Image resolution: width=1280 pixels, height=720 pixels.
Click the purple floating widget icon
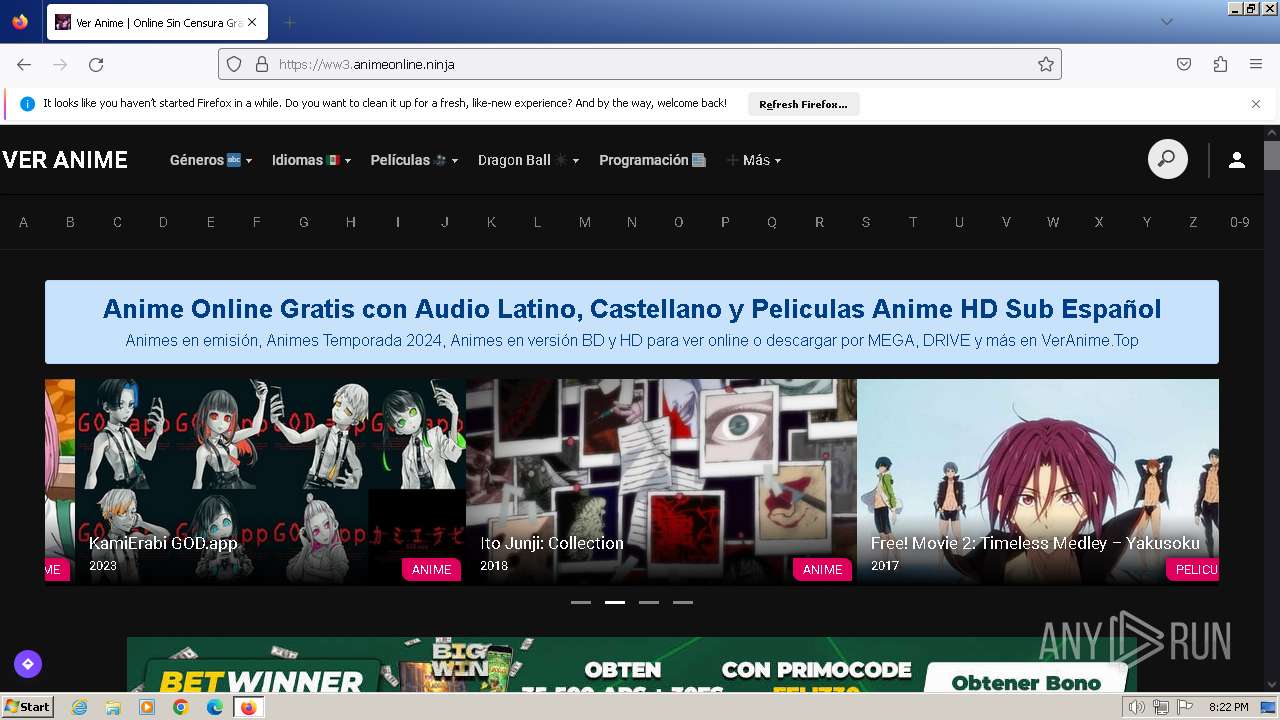click(x=28, y=663)
